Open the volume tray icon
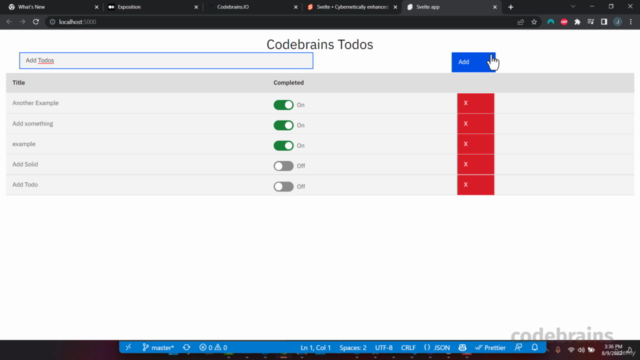This screenshot has height=360, width=640. pyautogui.click(x=581, y=350)
